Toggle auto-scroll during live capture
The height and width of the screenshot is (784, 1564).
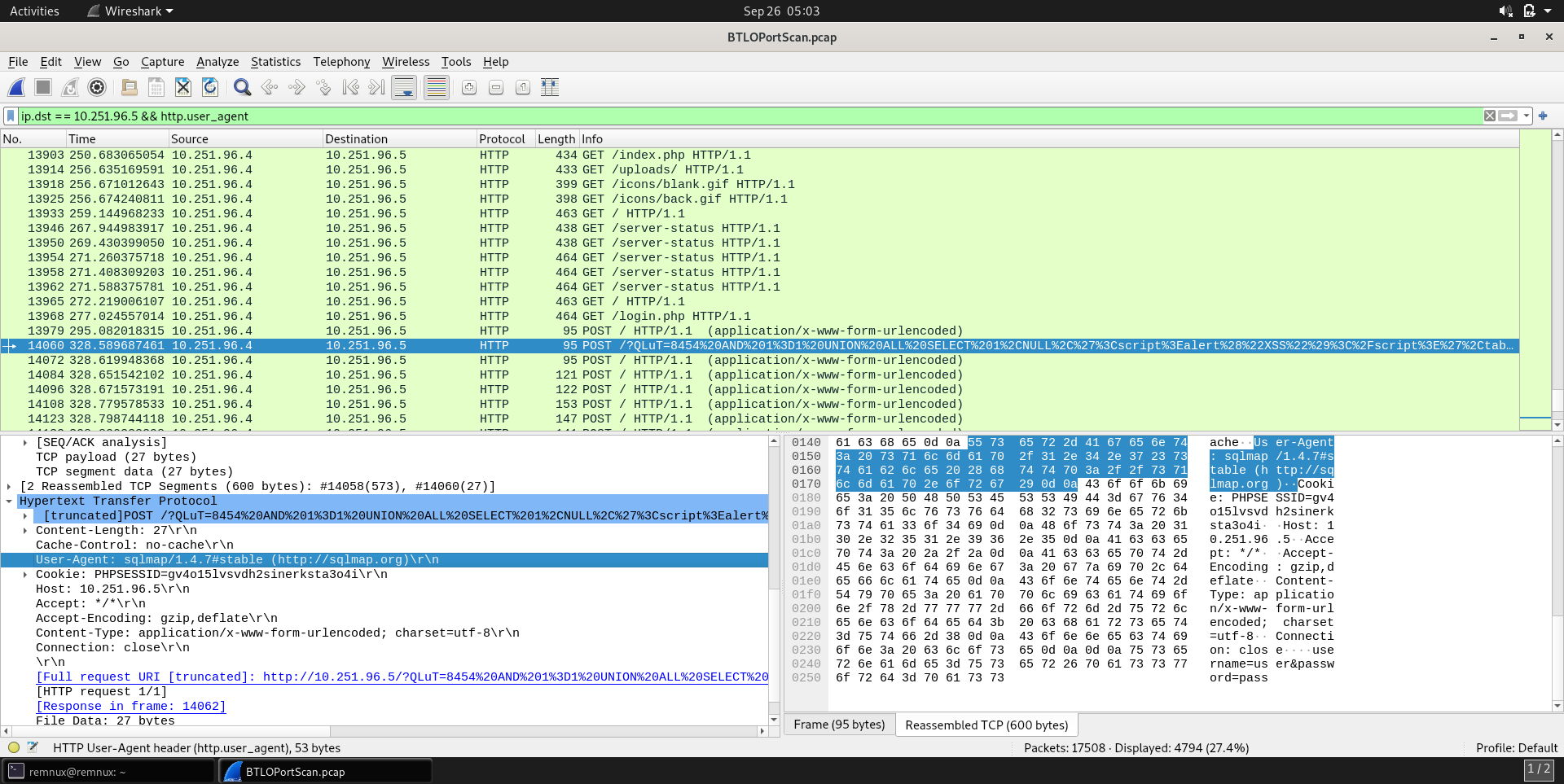[404, 88]
